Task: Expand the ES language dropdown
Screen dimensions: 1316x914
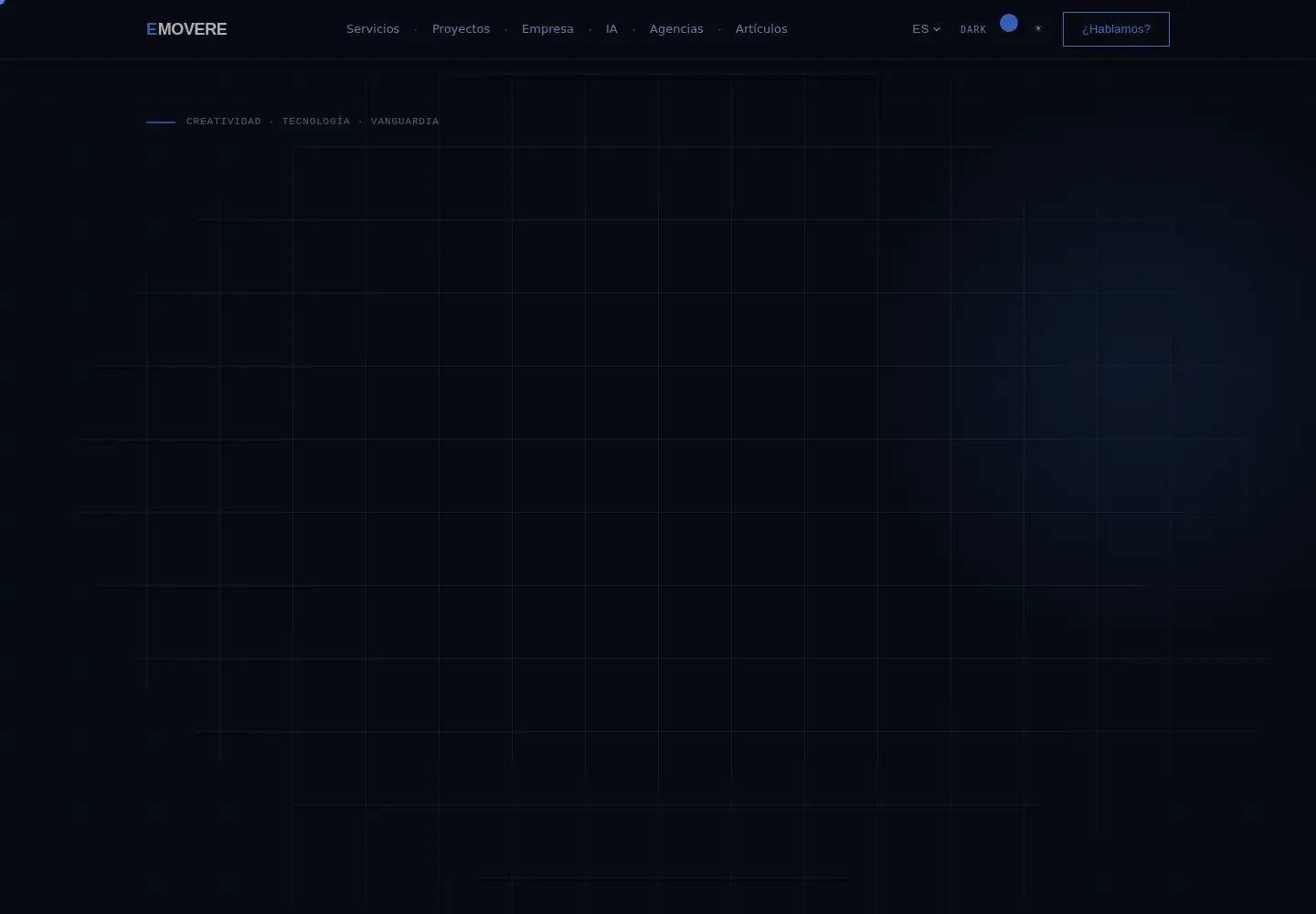Action: [926, 29]
